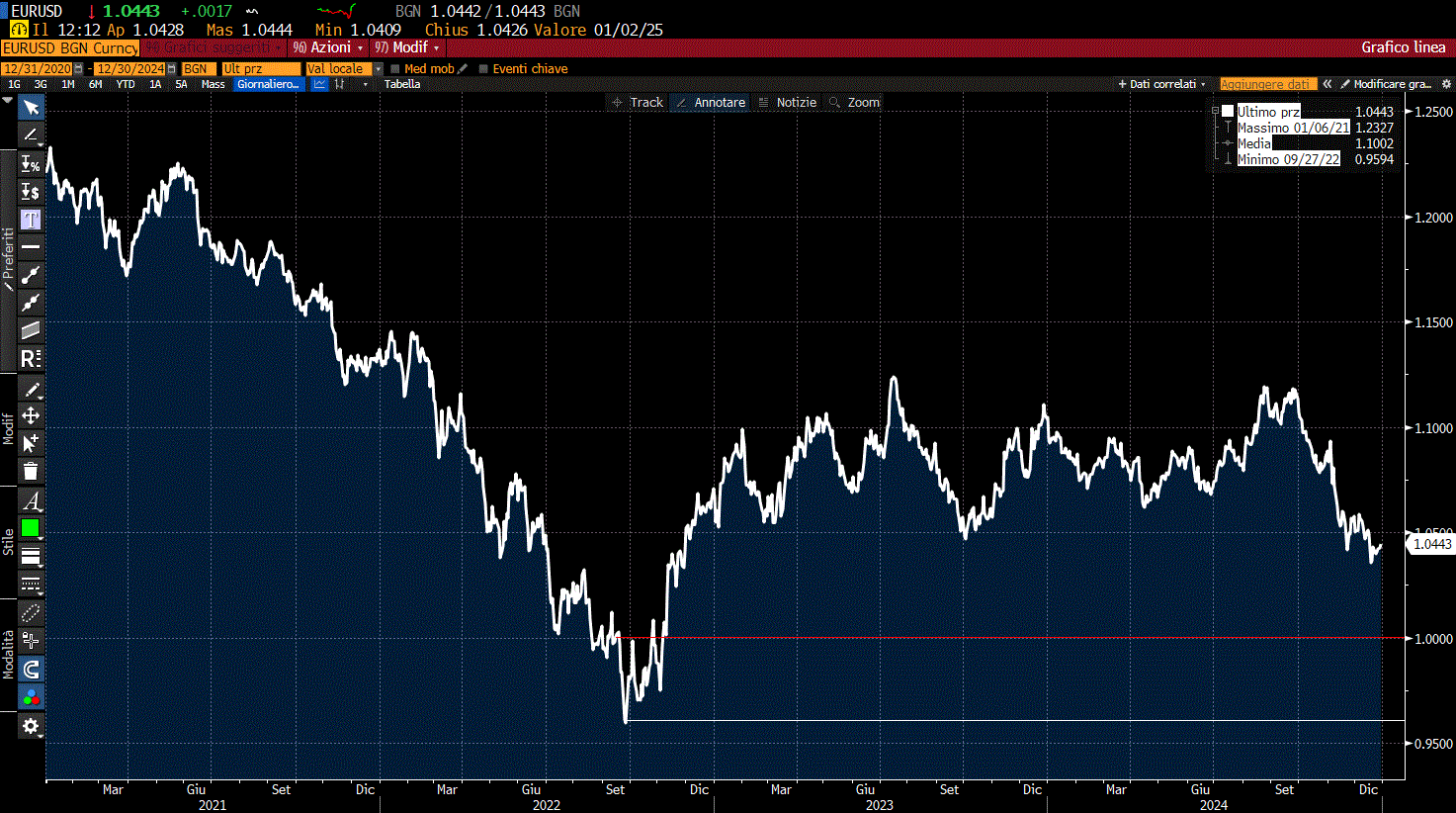1456x813 pixels.
Task: Select the move annotation cross-arrows tool
Action: [x=31, y=415]
